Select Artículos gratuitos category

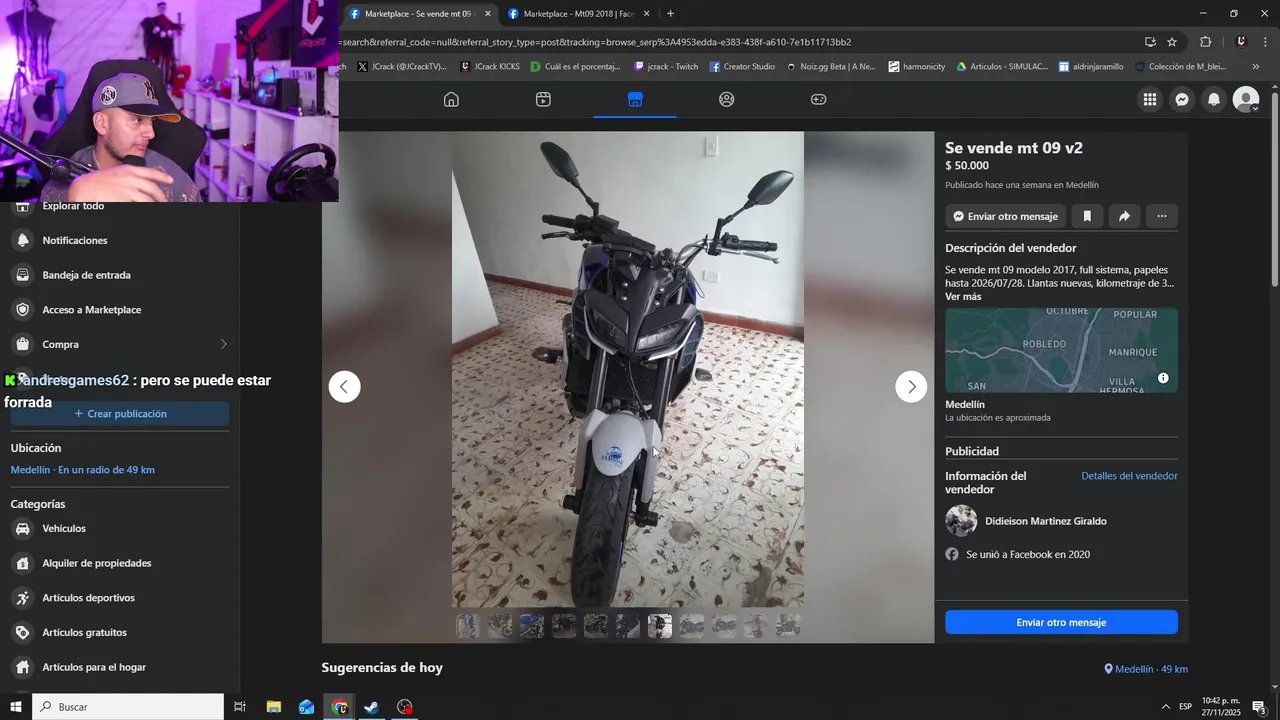(119, 632)
